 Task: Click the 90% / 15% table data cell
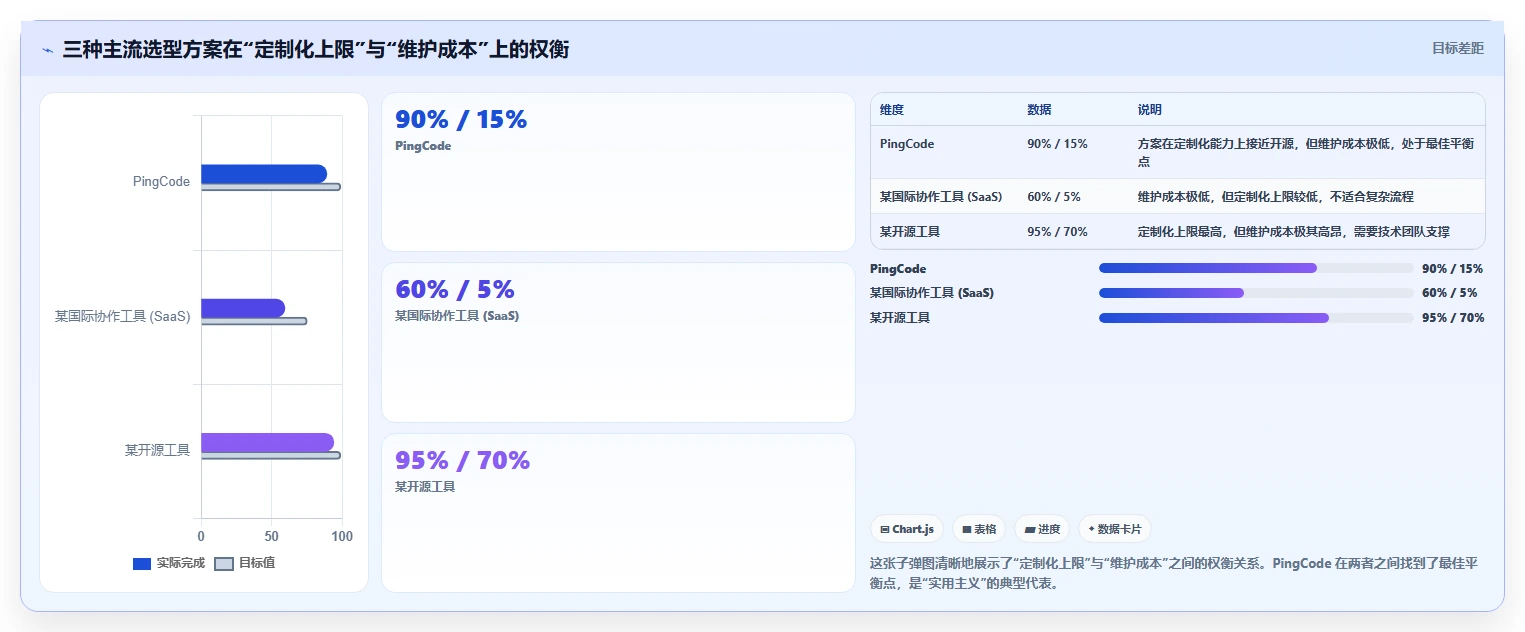[1057, 144]
